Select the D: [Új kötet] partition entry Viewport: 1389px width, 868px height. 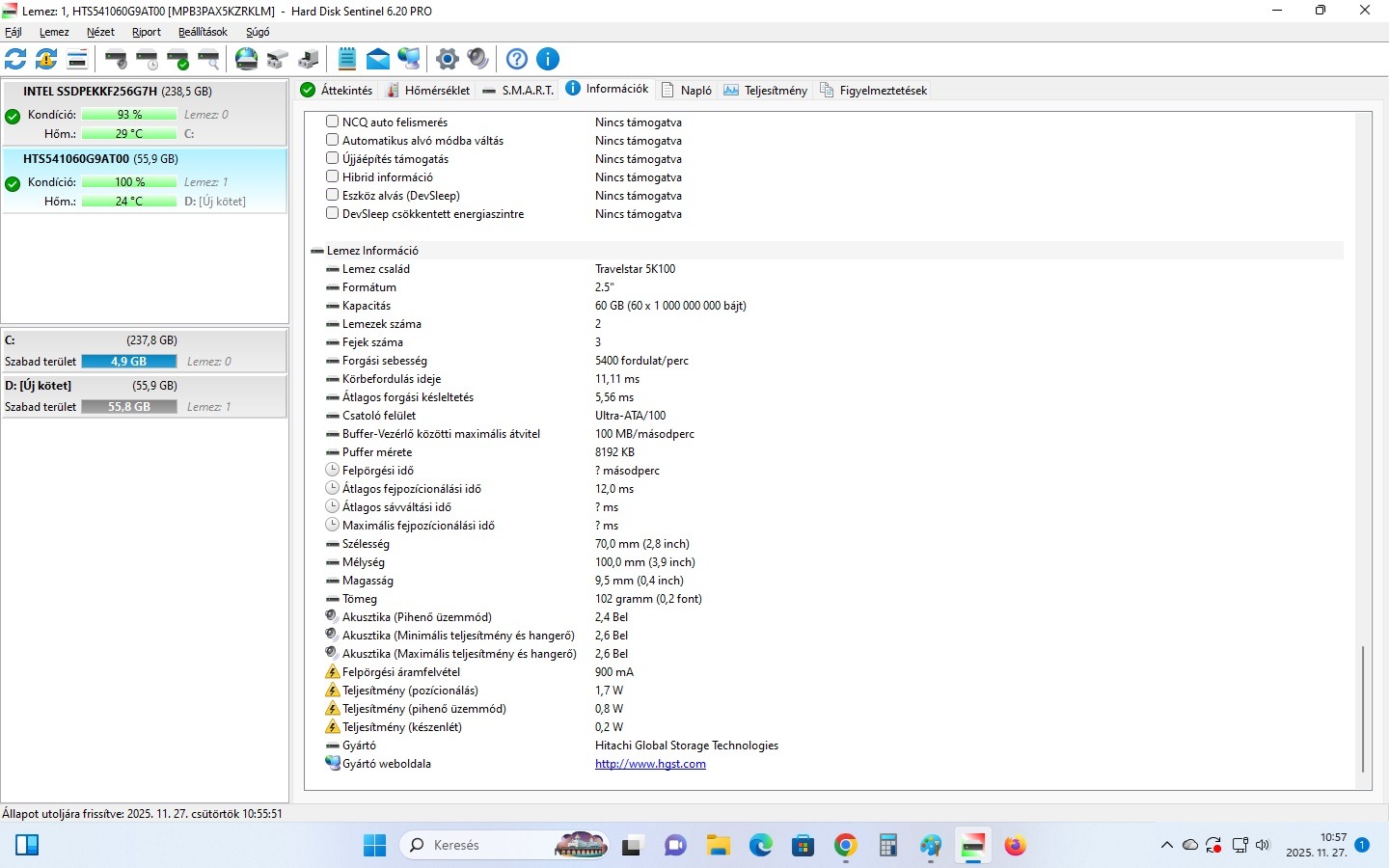145,396
